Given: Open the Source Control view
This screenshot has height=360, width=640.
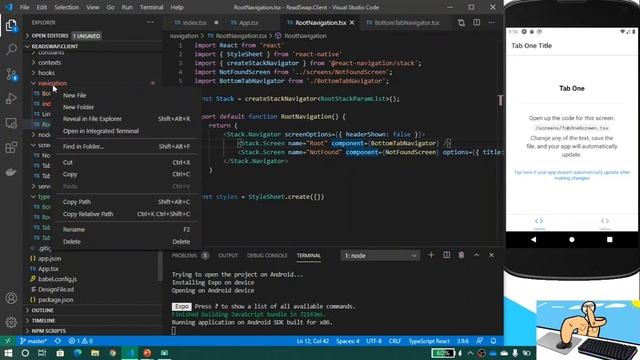Looking at the screenshot, I should (11, 74).
